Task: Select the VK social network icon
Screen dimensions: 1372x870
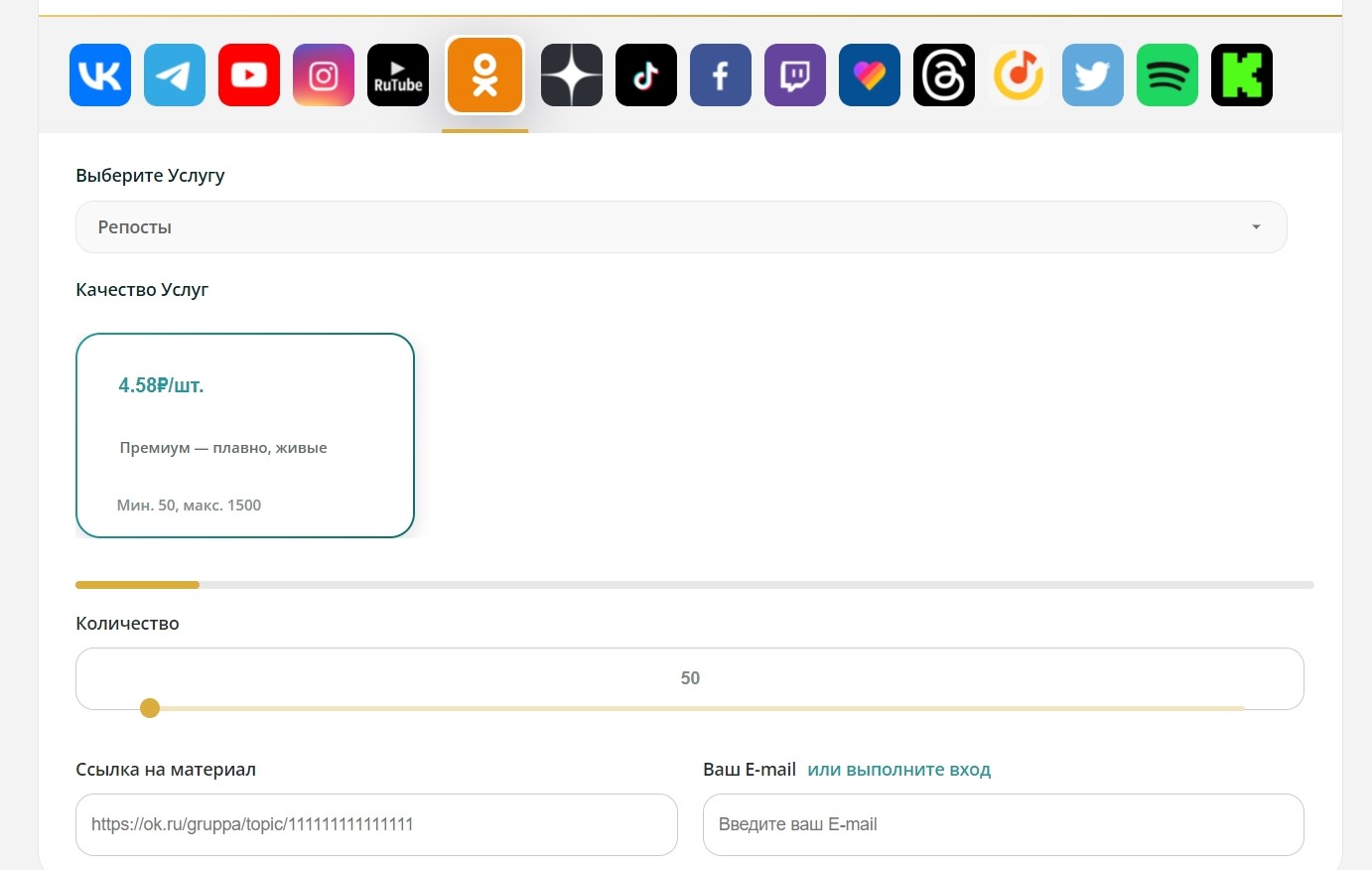Action: tap(100, 74)
